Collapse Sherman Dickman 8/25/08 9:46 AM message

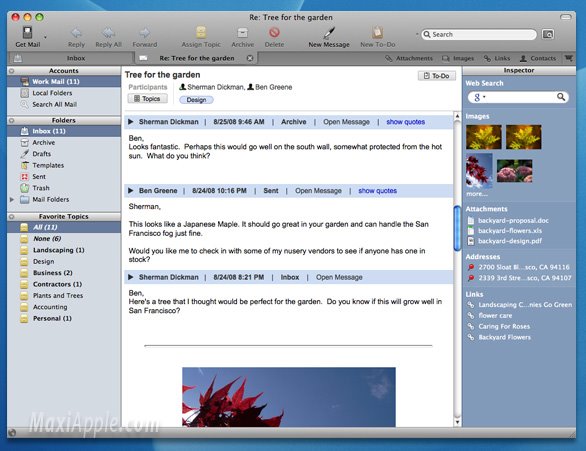click(130, 122)
